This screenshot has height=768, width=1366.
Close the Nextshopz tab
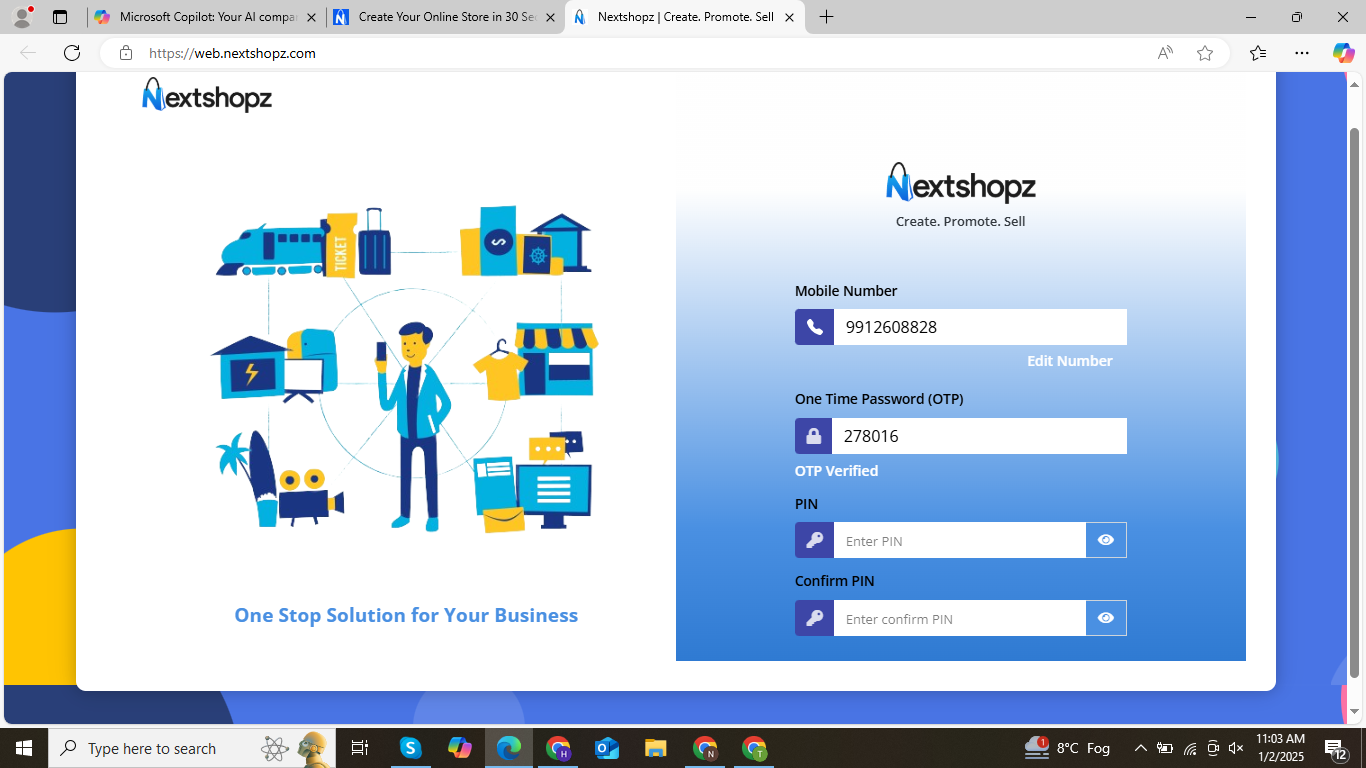[x=789, y=17]
